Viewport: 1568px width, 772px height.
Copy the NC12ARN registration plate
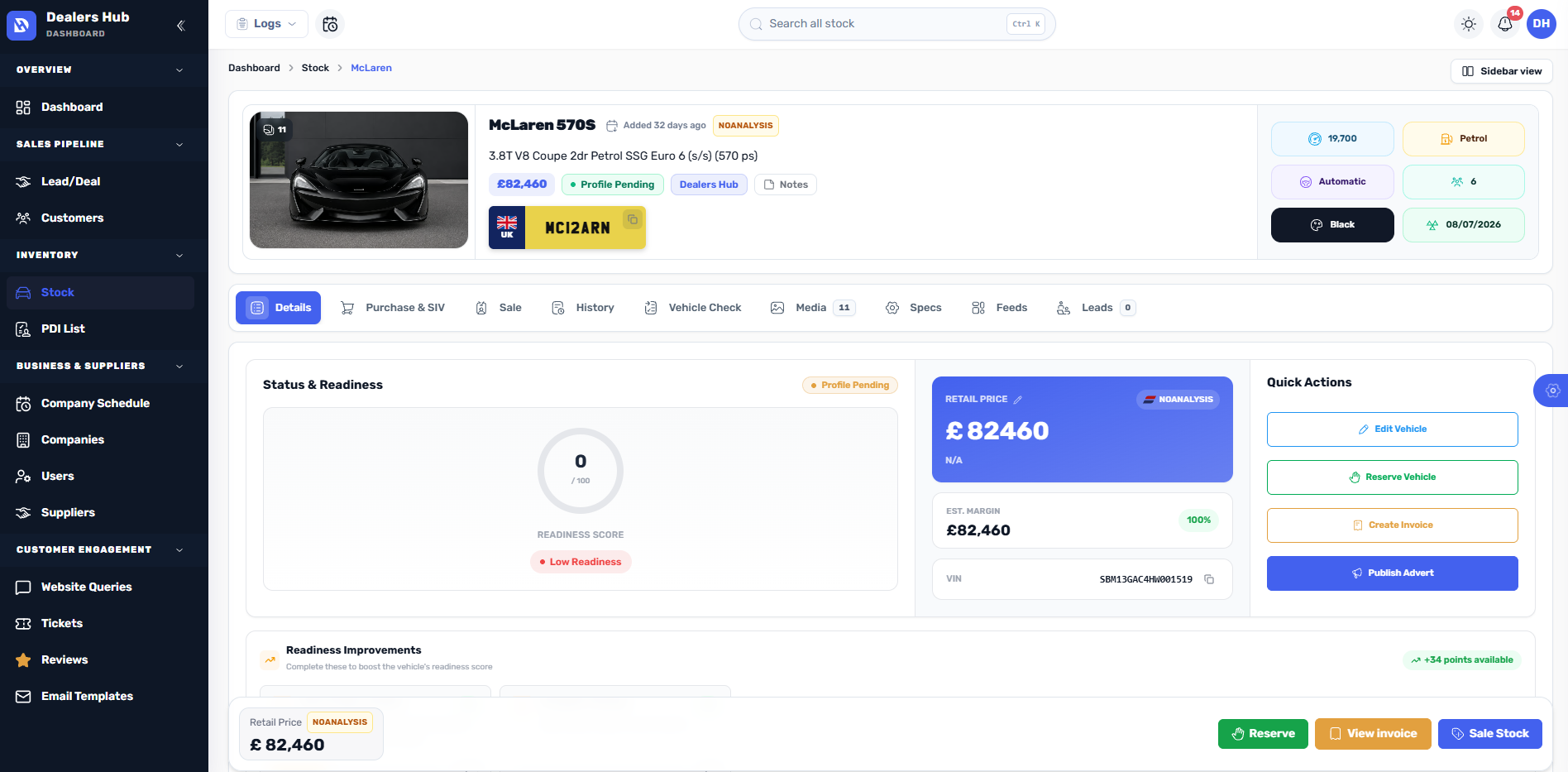point(633,219)
